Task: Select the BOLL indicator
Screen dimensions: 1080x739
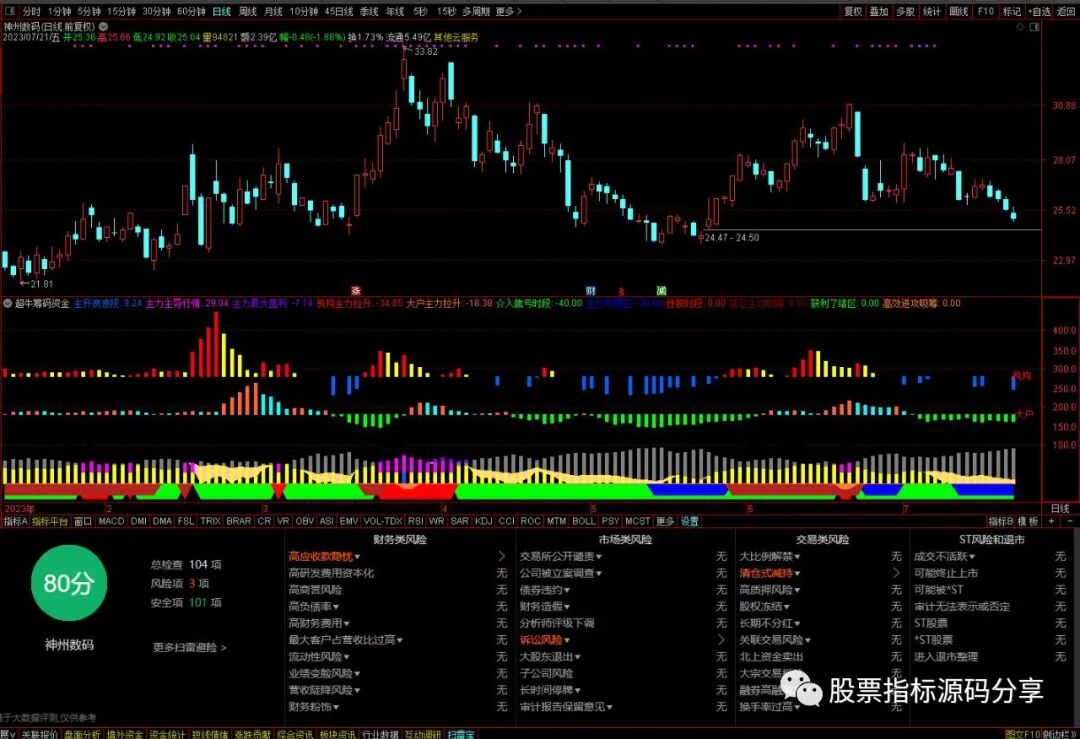Action: [x=583, y=521]
